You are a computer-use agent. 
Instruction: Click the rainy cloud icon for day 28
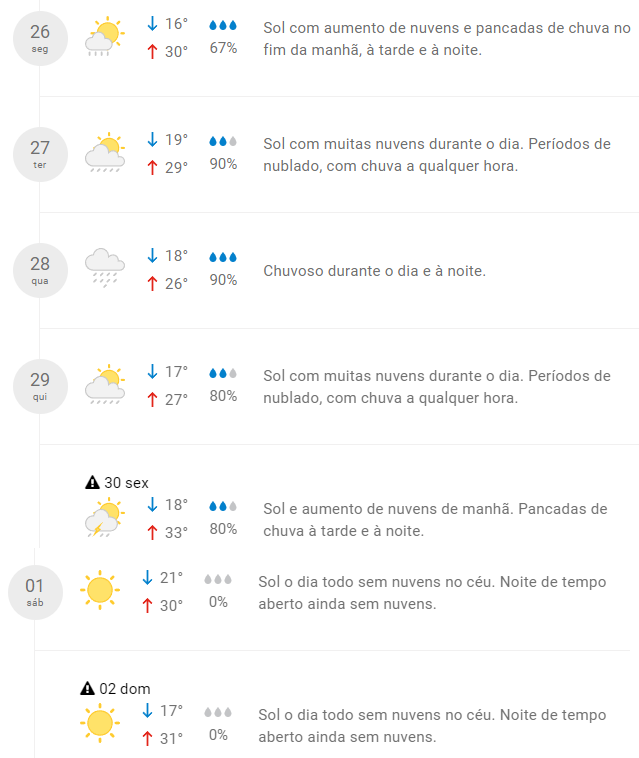tap(104, 268)
